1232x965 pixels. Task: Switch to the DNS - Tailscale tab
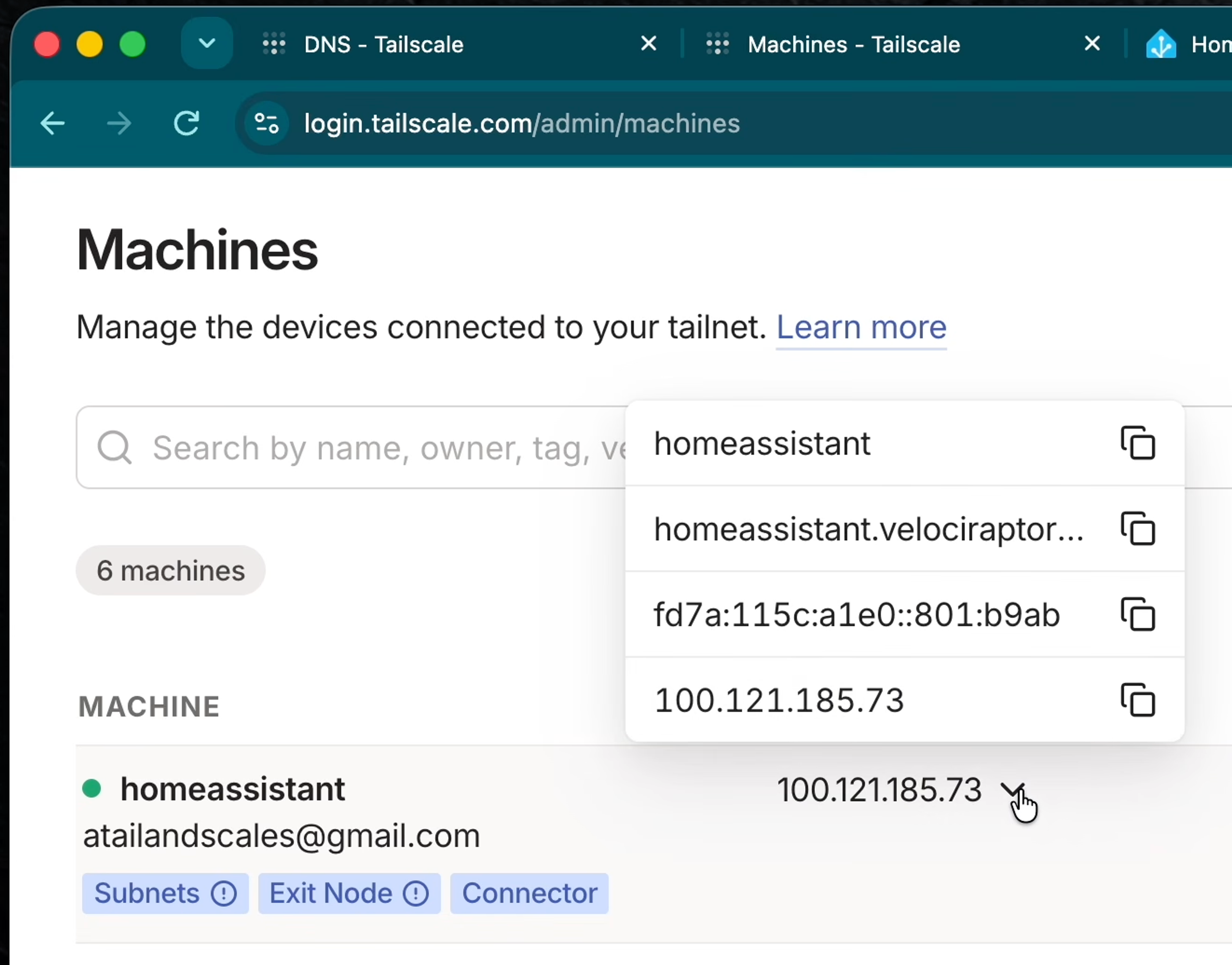(384, 44)
